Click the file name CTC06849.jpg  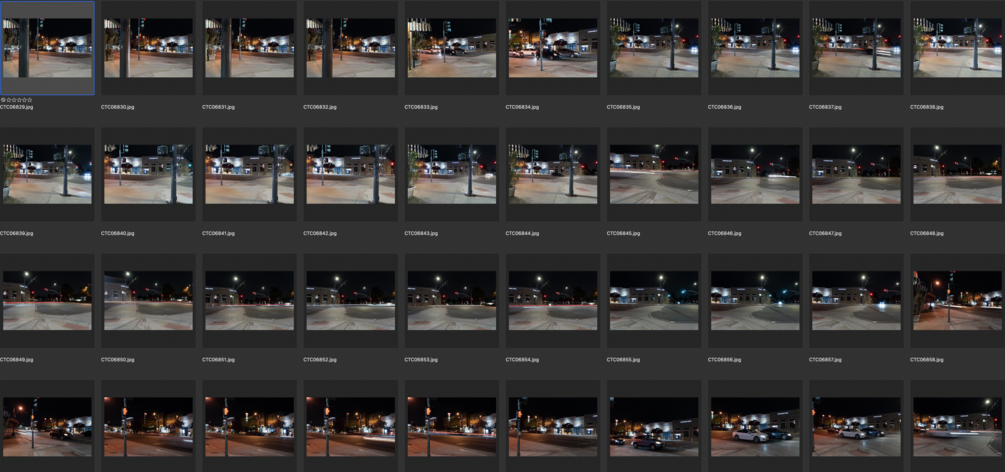pyautogui.click(x=17, y=360)
